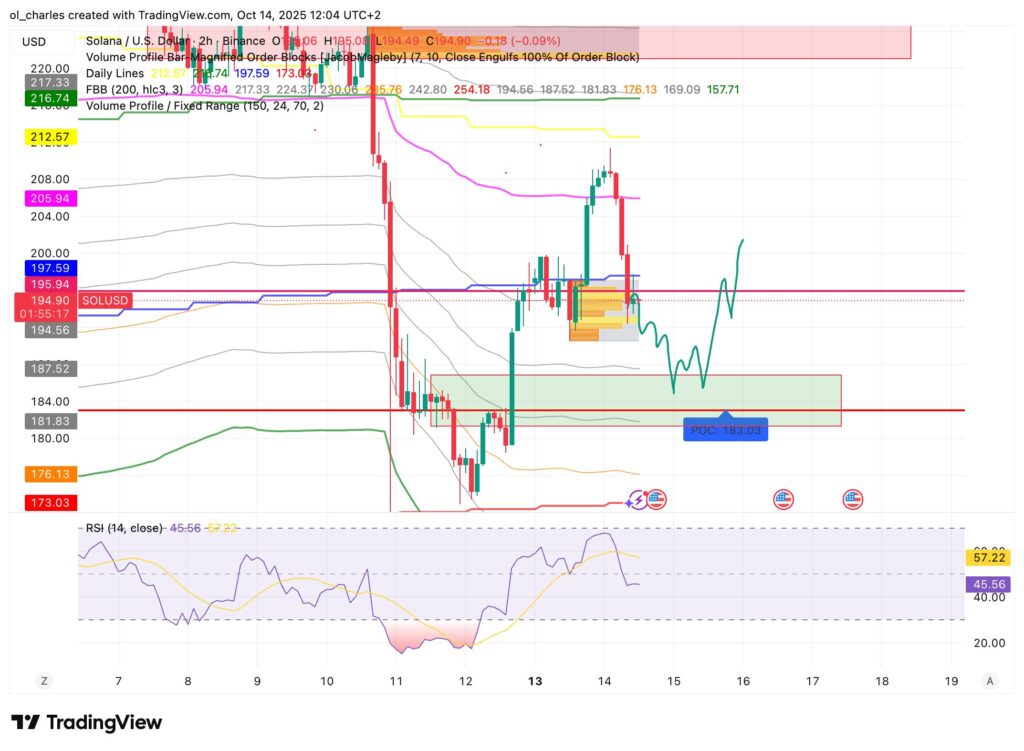The image size is (1024, 751).
Task: Open the first US flag economic event marker
Action: (x=657, y=498)
